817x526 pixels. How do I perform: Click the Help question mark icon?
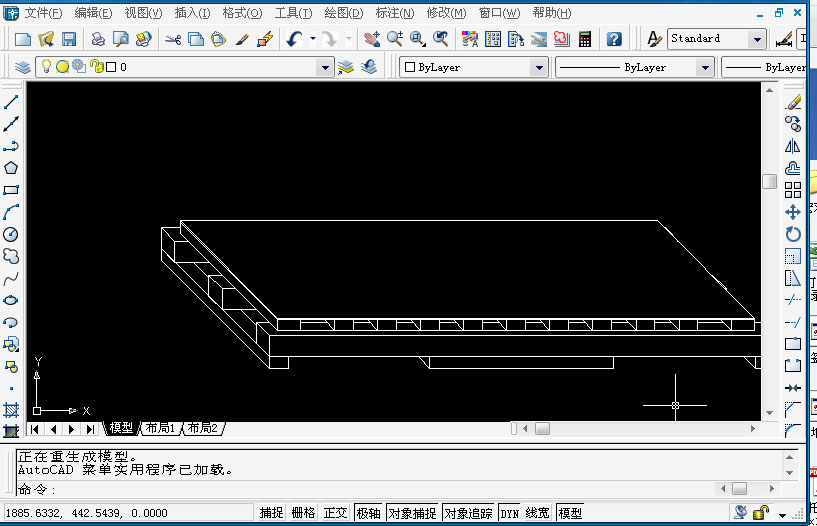tap(614, 39)
